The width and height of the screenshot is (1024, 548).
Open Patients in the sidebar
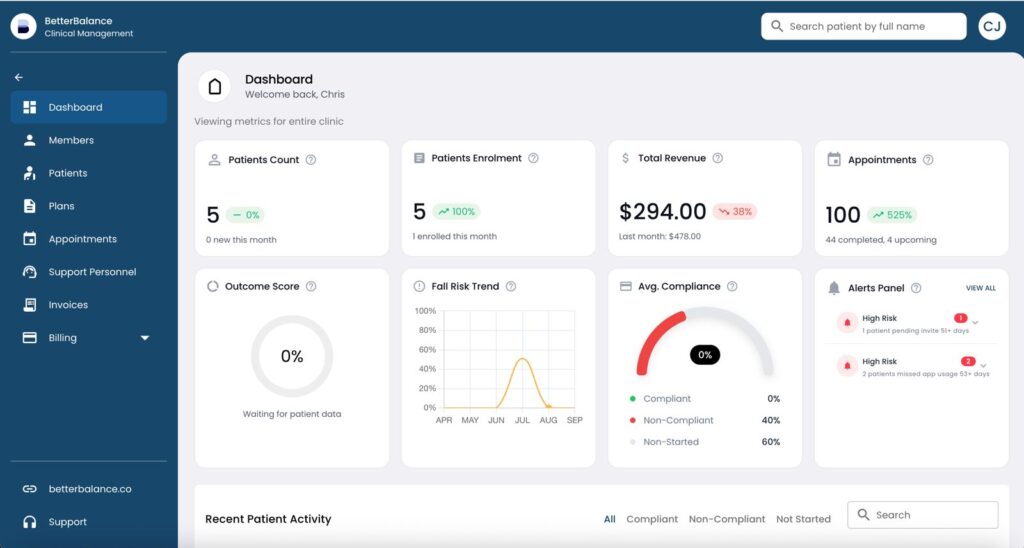[67, 173]
